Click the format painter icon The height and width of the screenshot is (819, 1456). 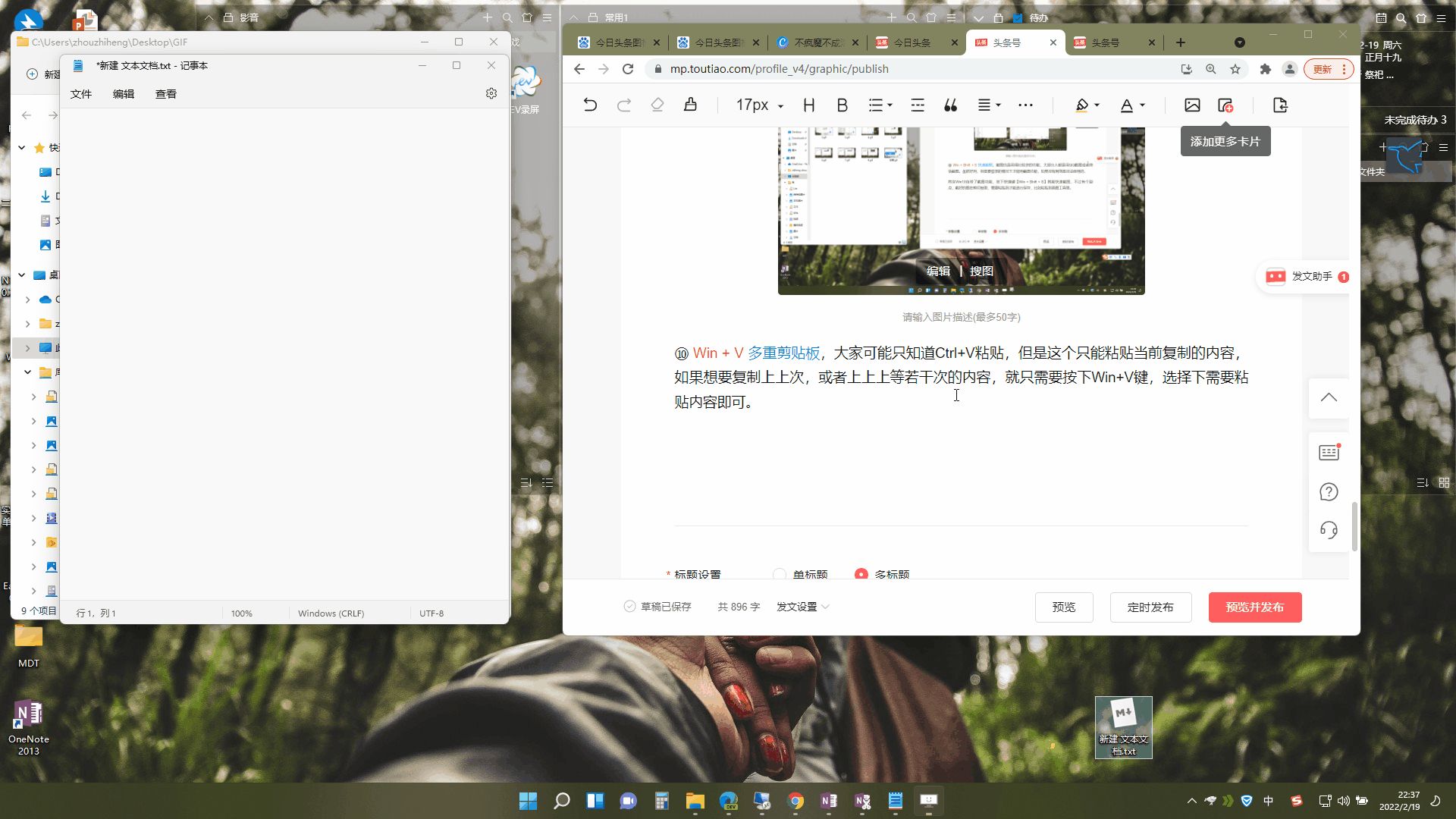[x=690, y=105]
